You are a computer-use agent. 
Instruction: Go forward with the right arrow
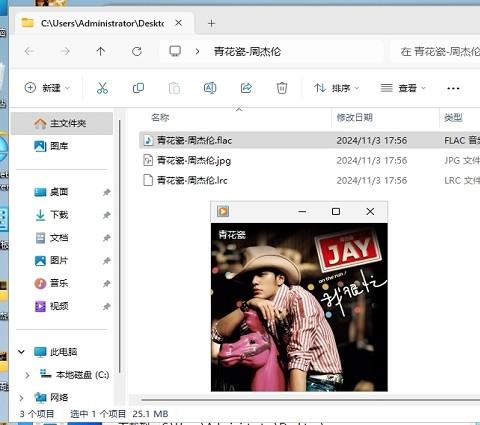(65, 51)
